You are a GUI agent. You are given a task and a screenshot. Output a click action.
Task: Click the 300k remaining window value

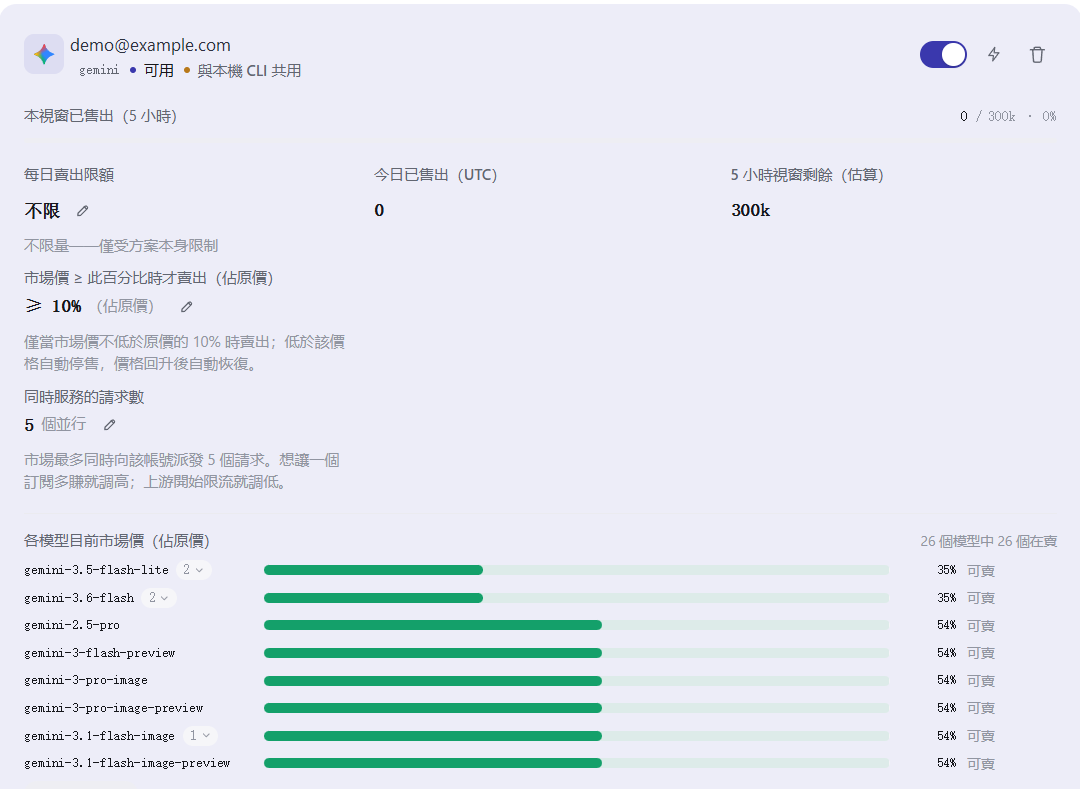click(x=751, y=210)
